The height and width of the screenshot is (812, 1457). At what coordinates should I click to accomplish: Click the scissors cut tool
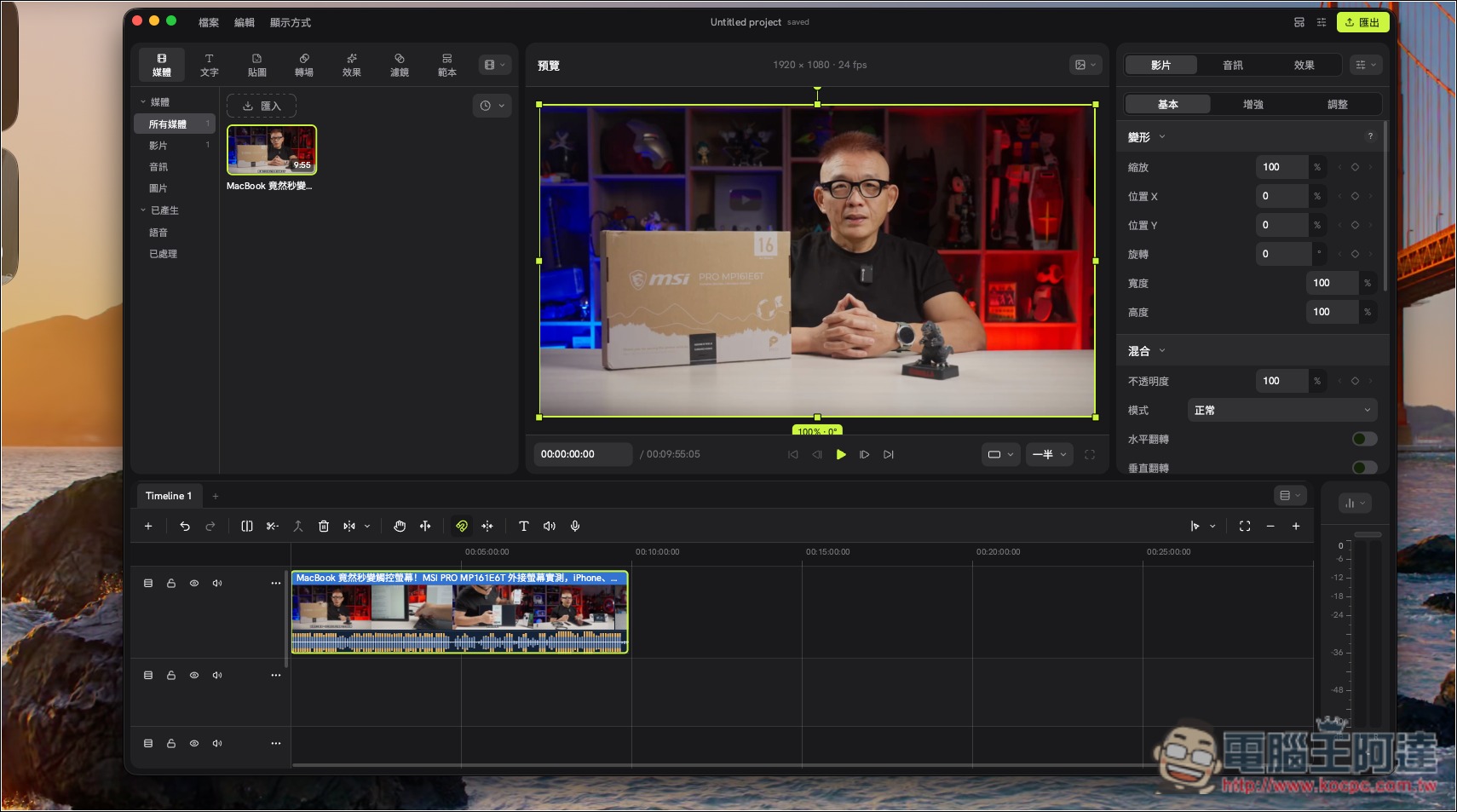273,527
